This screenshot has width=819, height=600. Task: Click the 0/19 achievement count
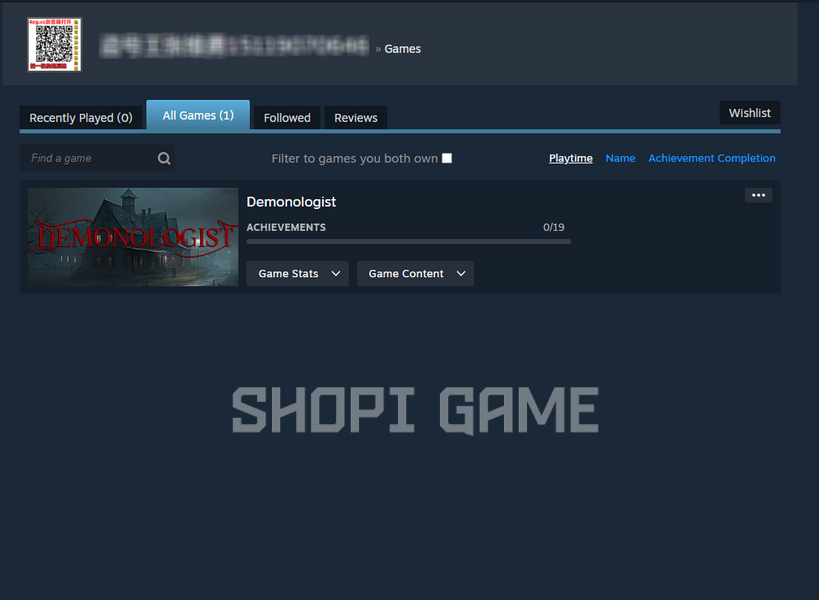pos(554,227)
